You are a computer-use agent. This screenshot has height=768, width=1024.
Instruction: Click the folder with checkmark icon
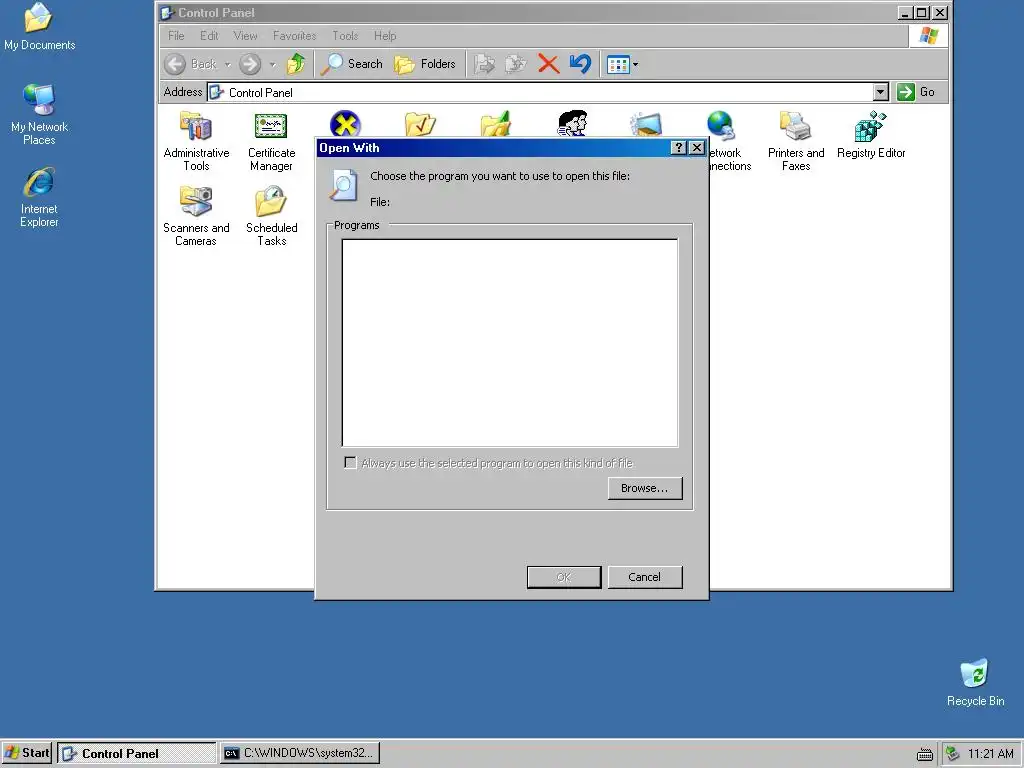click(x=420, y=123)
